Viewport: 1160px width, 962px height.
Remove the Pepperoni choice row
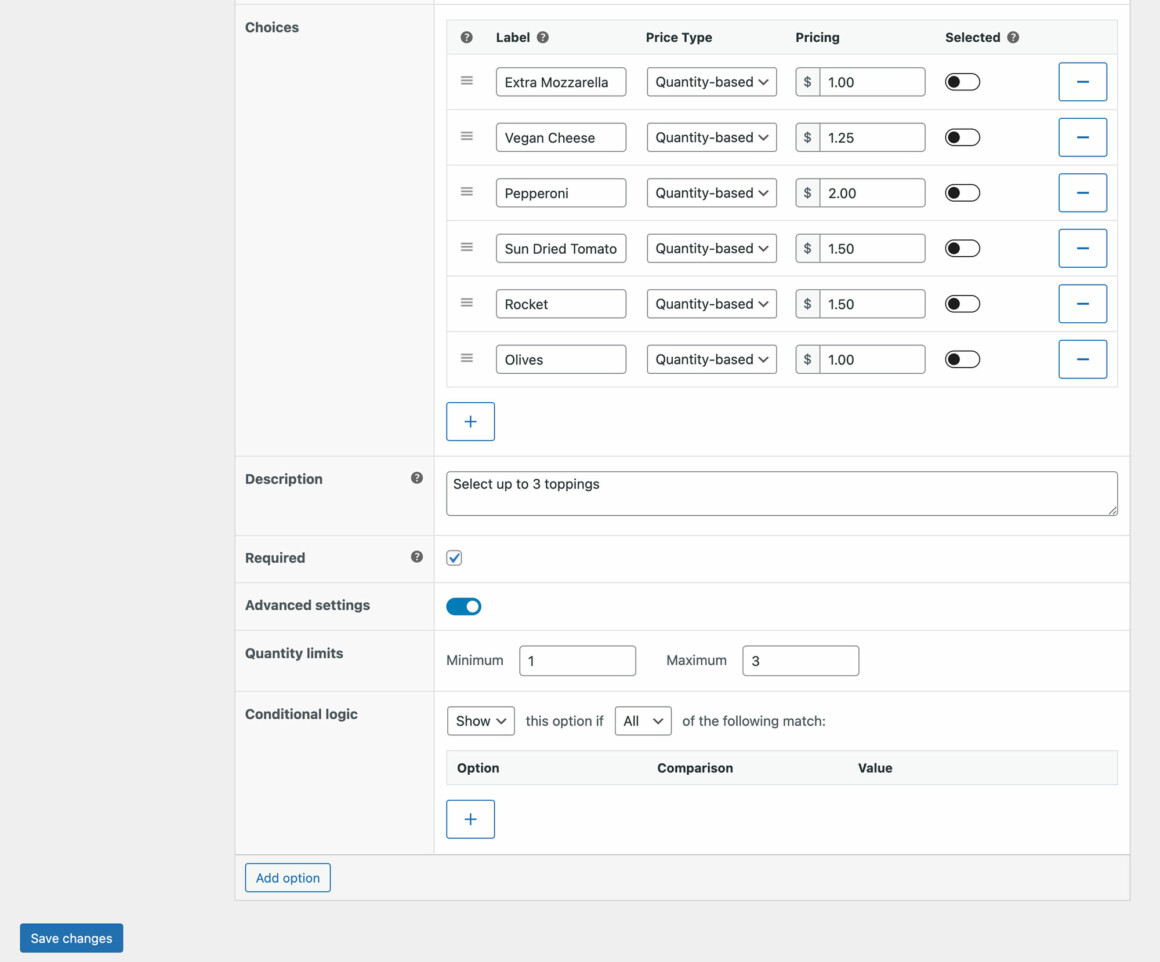point(1082,192)
